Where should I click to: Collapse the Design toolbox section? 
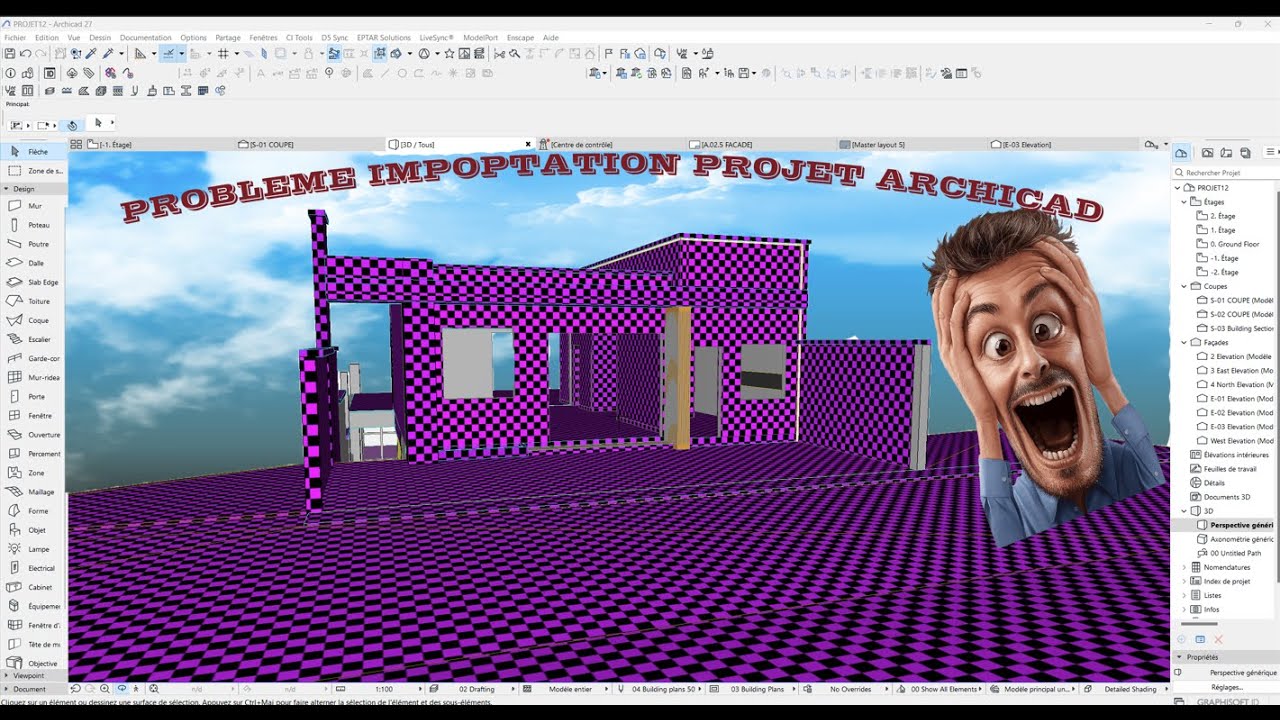coord(6,189)
